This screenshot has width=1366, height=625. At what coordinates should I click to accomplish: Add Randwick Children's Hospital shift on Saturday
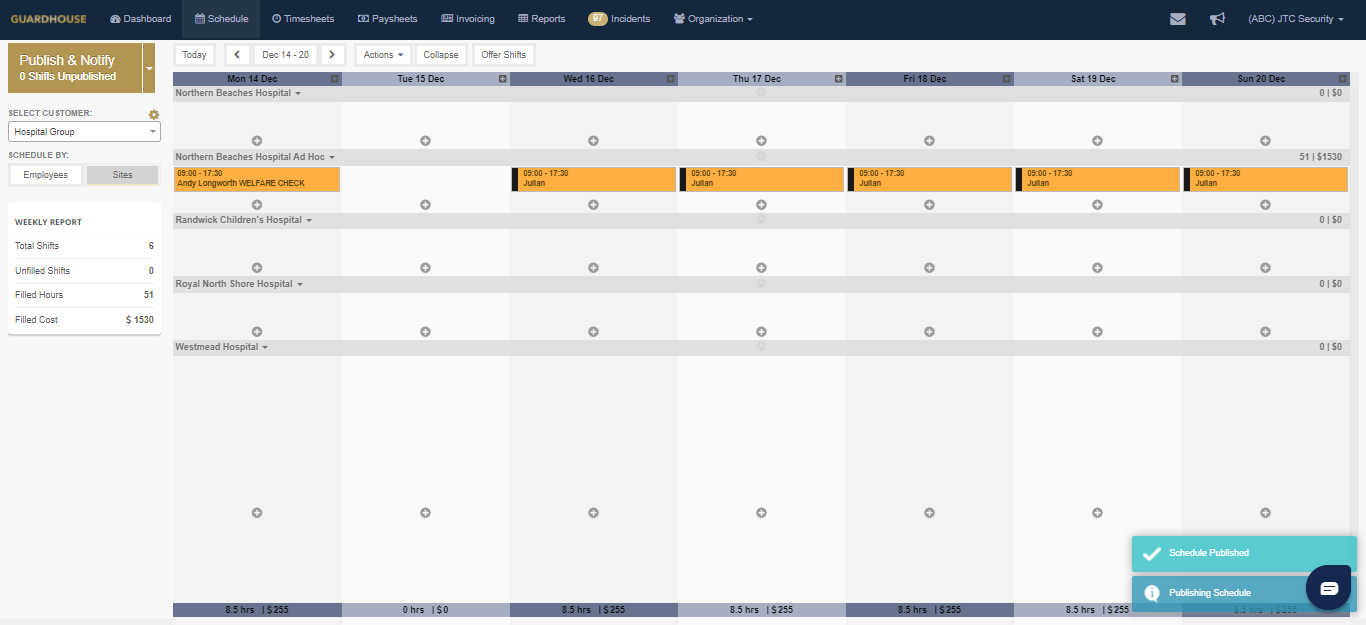[1097, 268]
